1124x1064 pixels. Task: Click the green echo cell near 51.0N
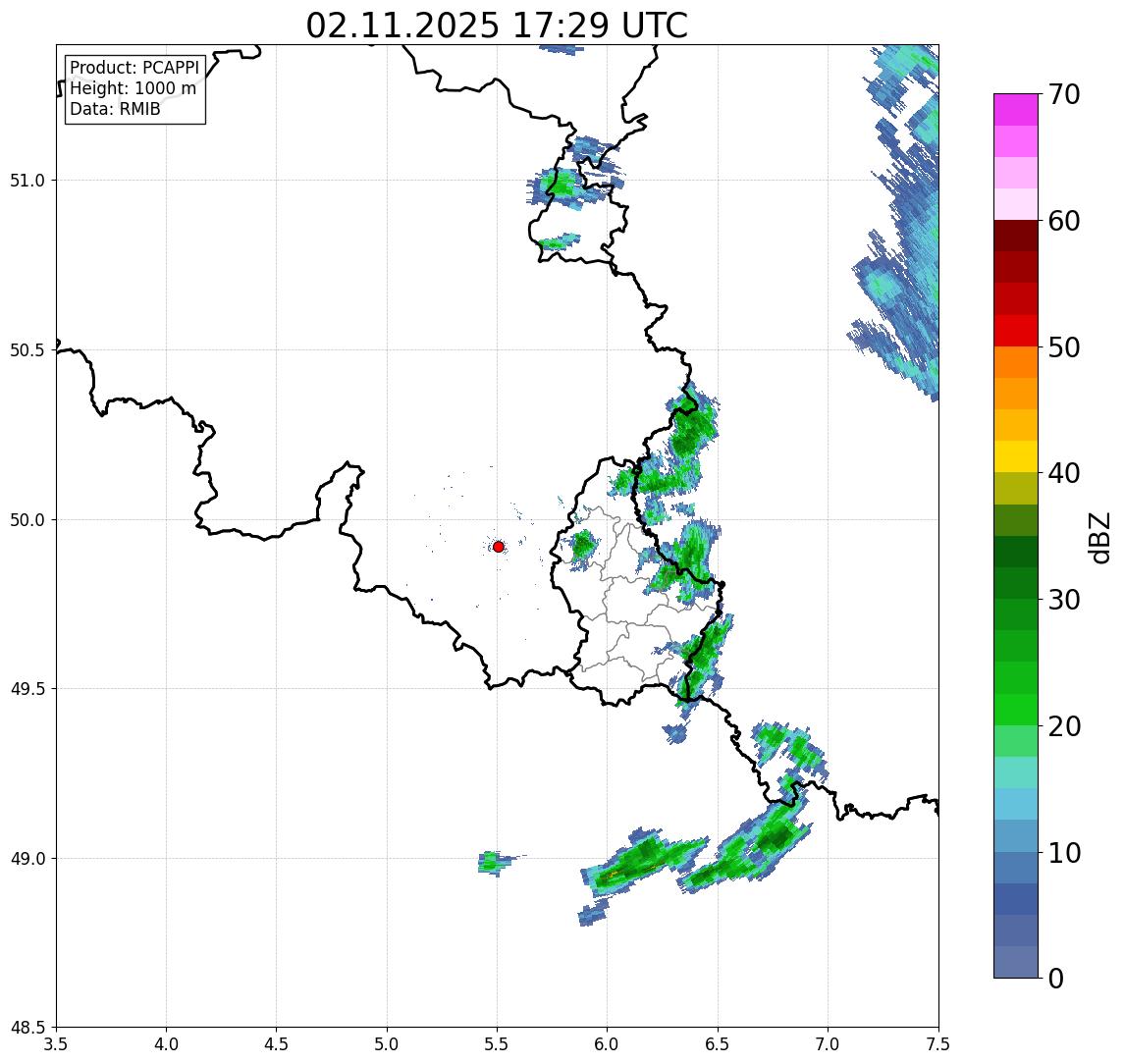pos(560,185)
